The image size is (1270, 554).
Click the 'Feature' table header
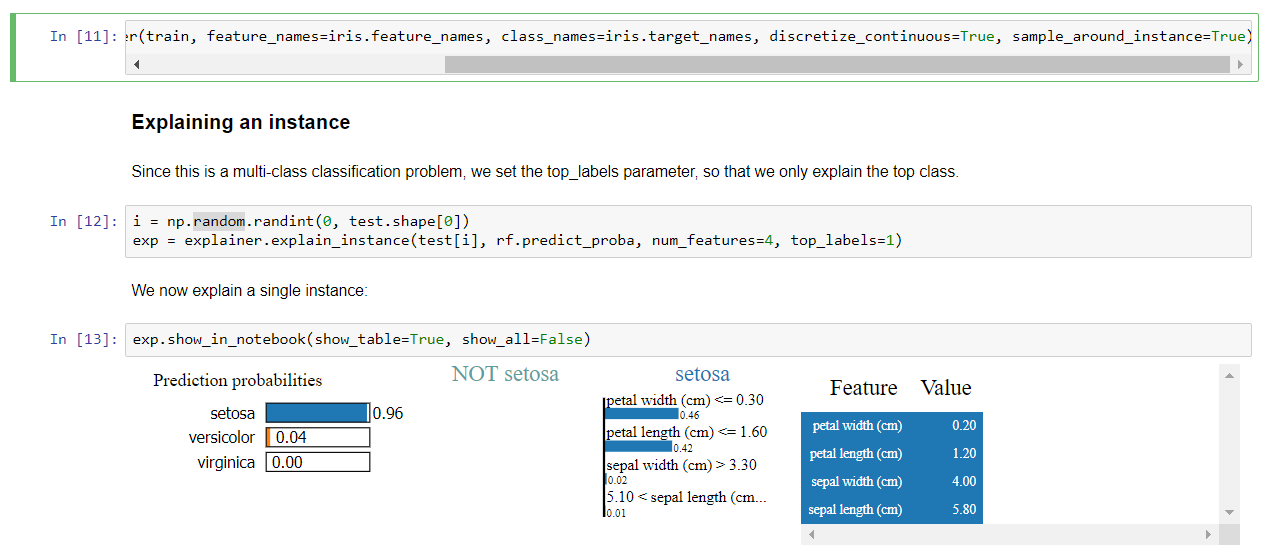863,388
